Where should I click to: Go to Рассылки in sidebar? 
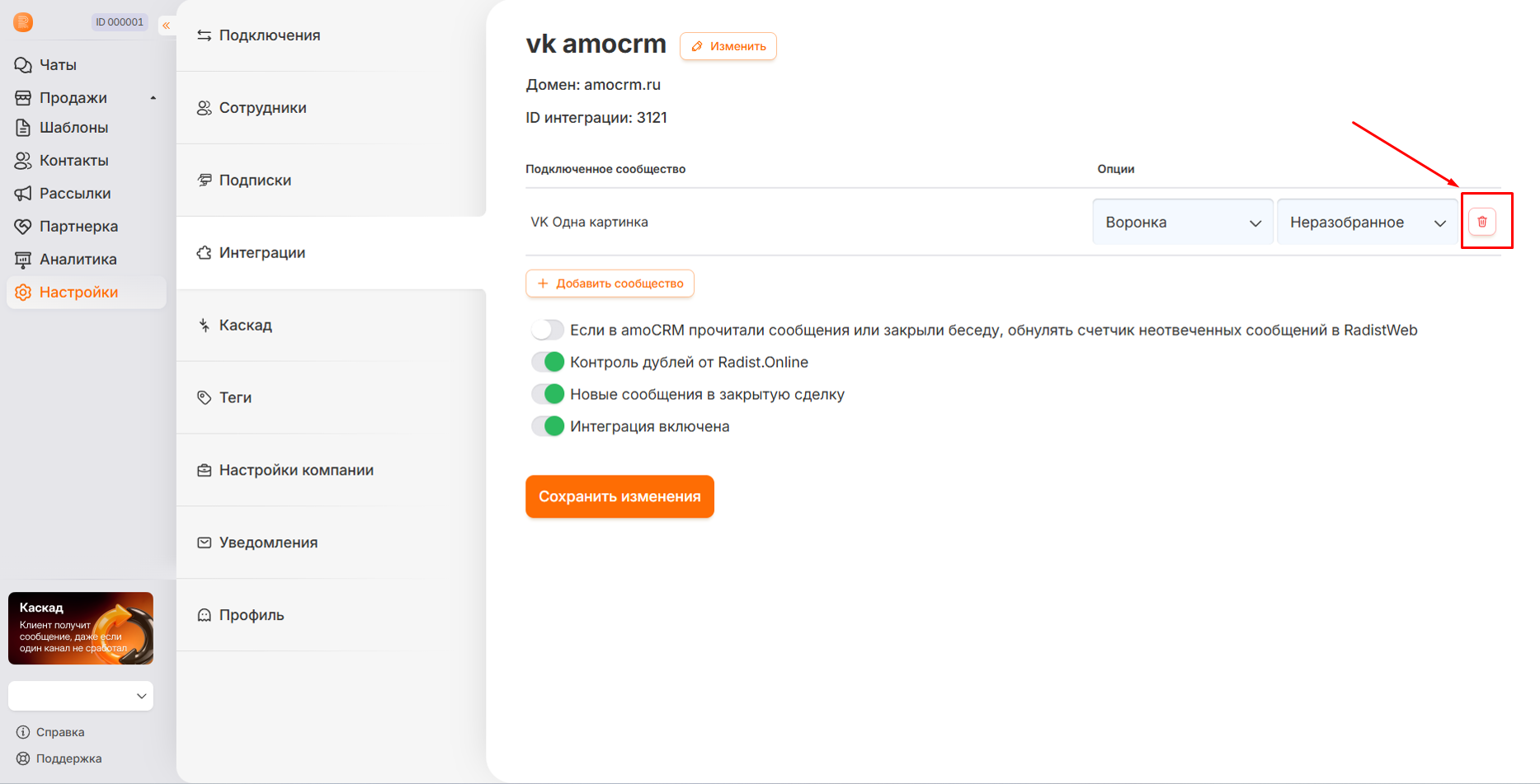click(x=74, y=194)
